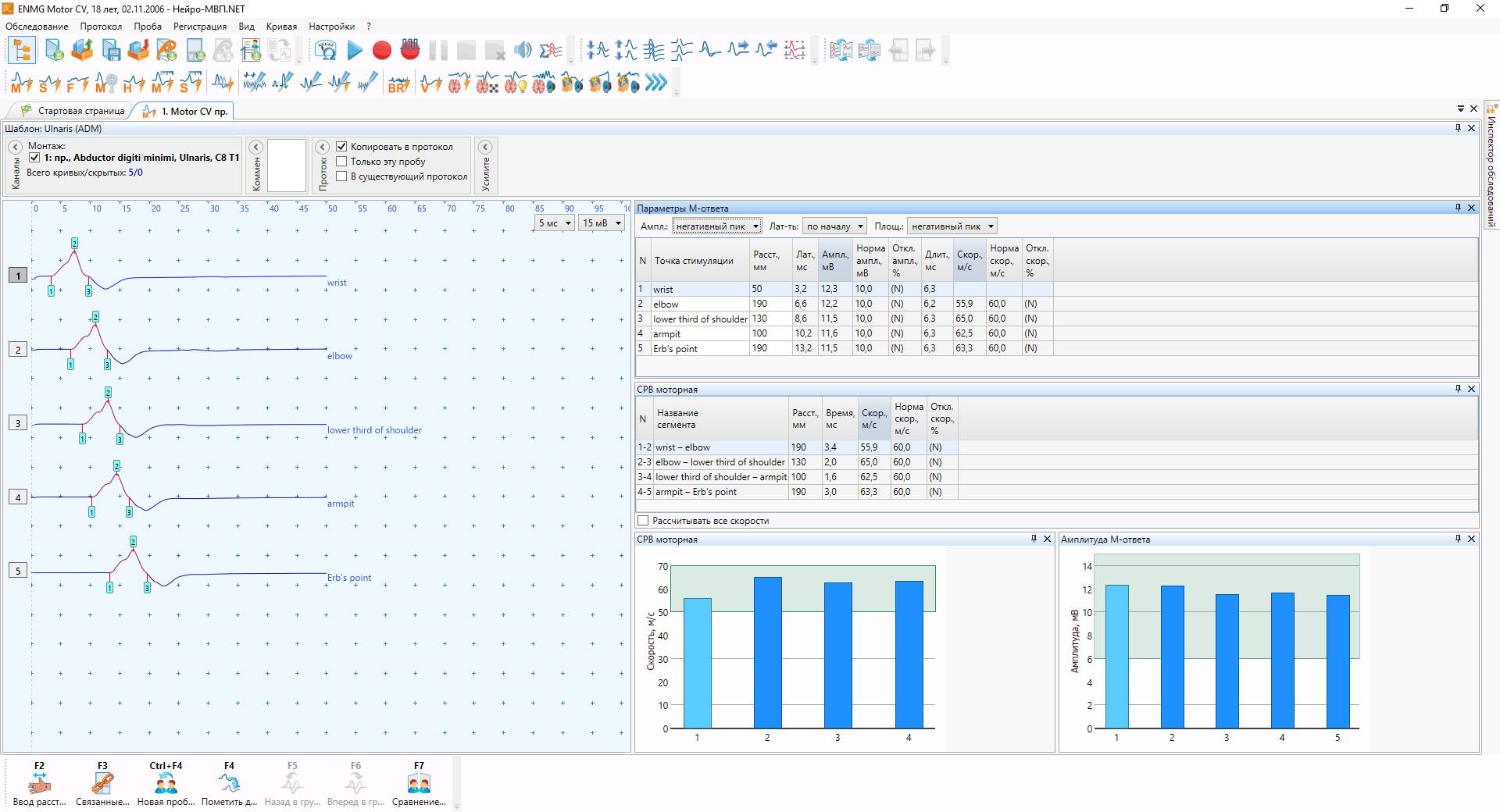
Task: Click the H-reflex test icon
Action: 134,83
